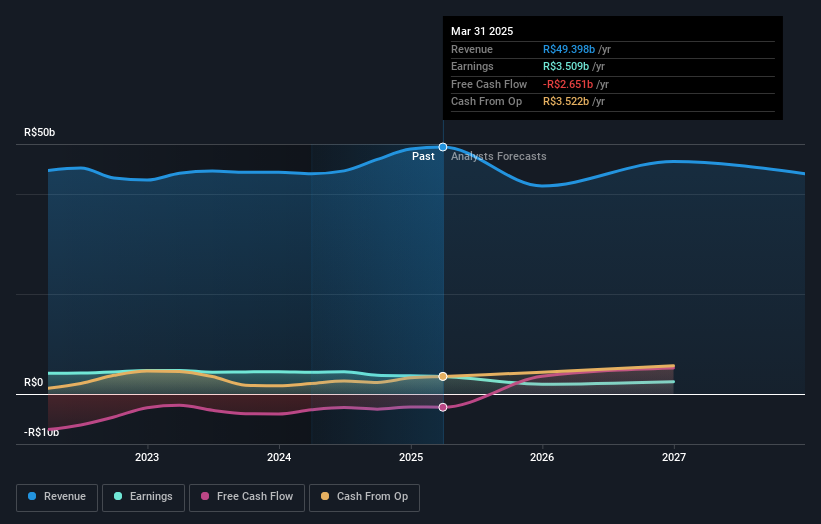Click the -R$2.651b free cash flow value
This screenshot has width=821, height=524.
pyautogui.click(x=568, y=84)
